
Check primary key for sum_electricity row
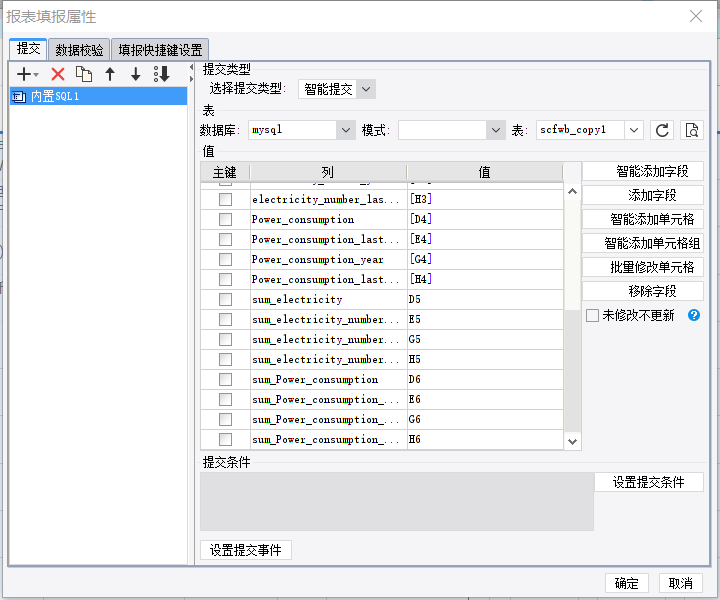225,299
